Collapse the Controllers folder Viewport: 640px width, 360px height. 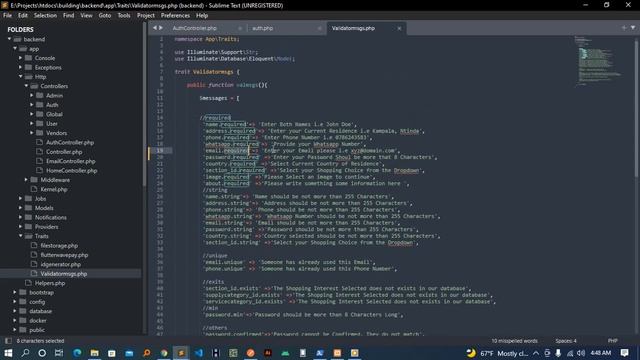[26, 86]
